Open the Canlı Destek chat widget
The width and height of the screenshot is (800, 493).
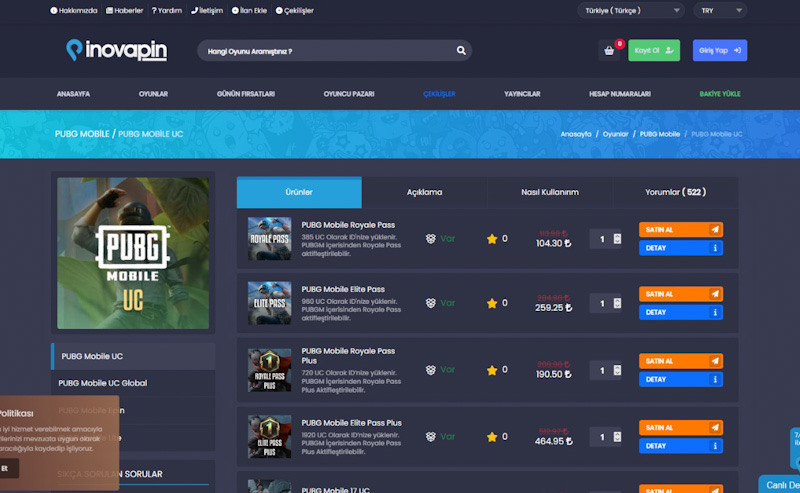(x=780, y=484)
